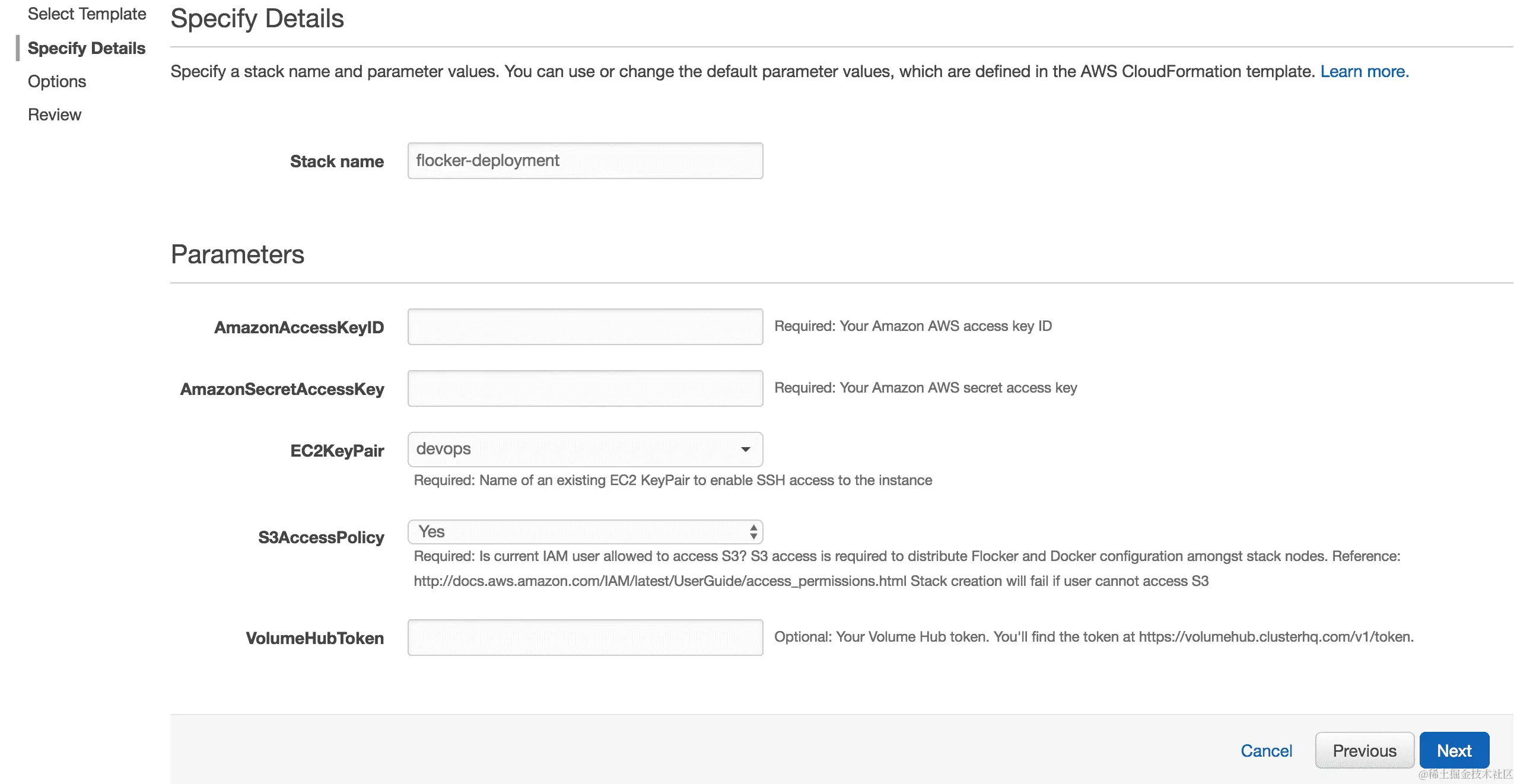Open the Options step in sidebar
This screenshot has width=1517, height=784.
[x=57, y=81]
